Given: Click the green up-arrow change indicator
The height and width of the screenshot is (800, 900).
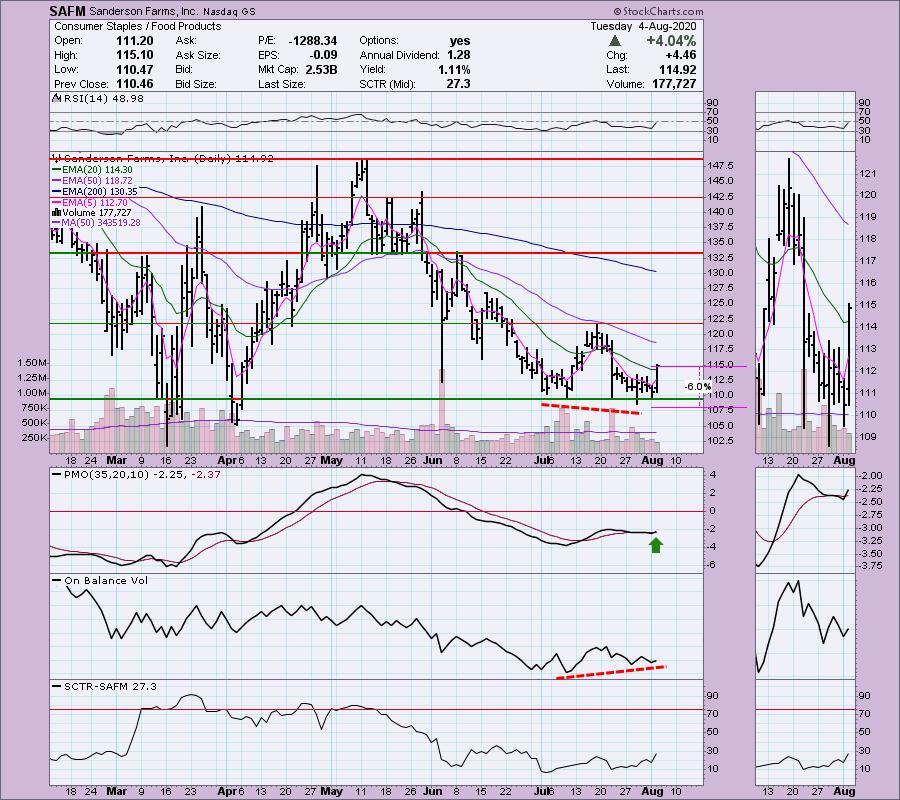Looking at the screenshot, I should [x=615, y=41].
